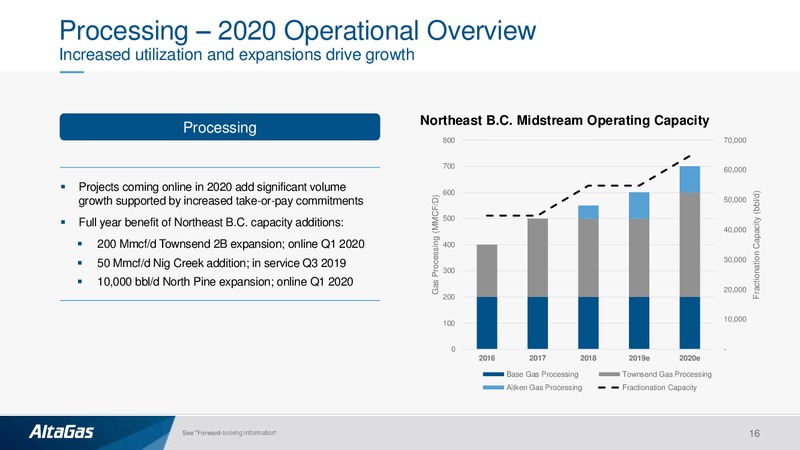
Task: Click the dark blue 'Base Gas Processing' legend swatch
Action: pyautogui.click(x=493, y=374)
